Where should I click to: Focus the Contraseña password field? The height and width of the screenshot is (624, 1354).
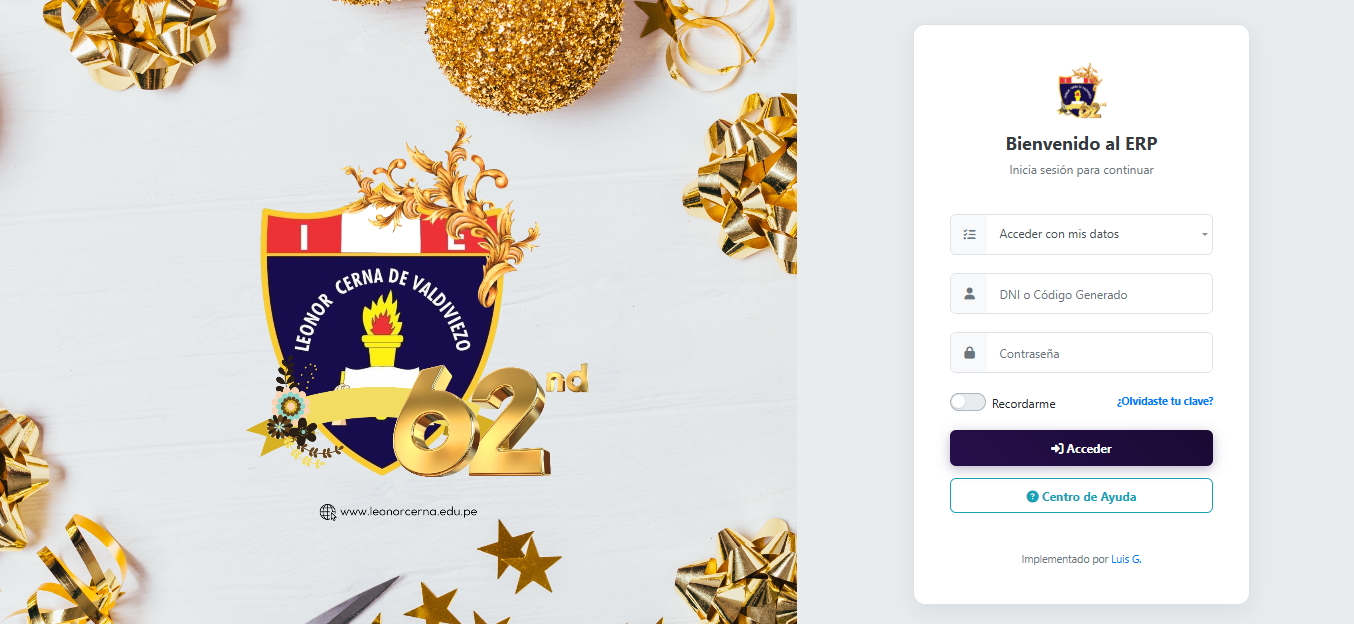point(1099,353)
